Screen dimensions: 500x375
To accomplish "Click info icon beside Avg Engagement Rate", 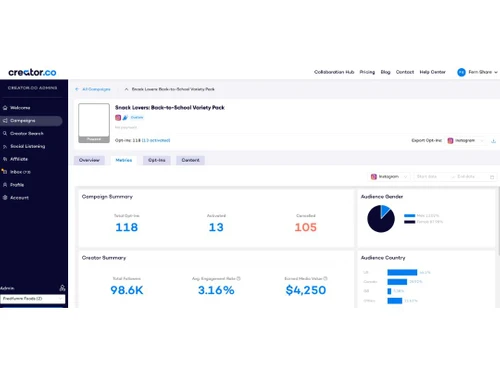I will click(239, 278).
